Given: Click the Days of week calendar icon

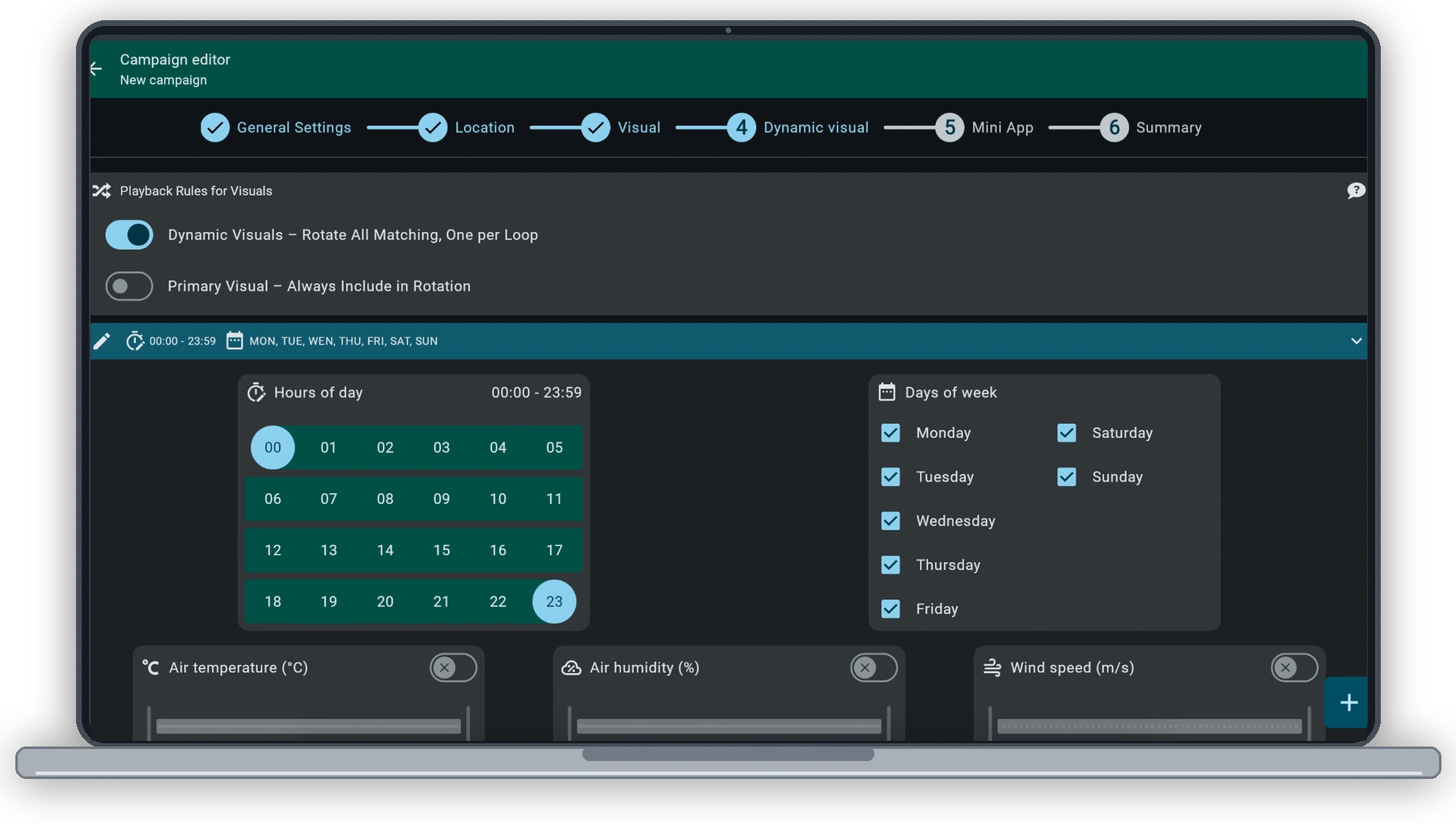Looking at the screenshot, I should click(887, 392).
